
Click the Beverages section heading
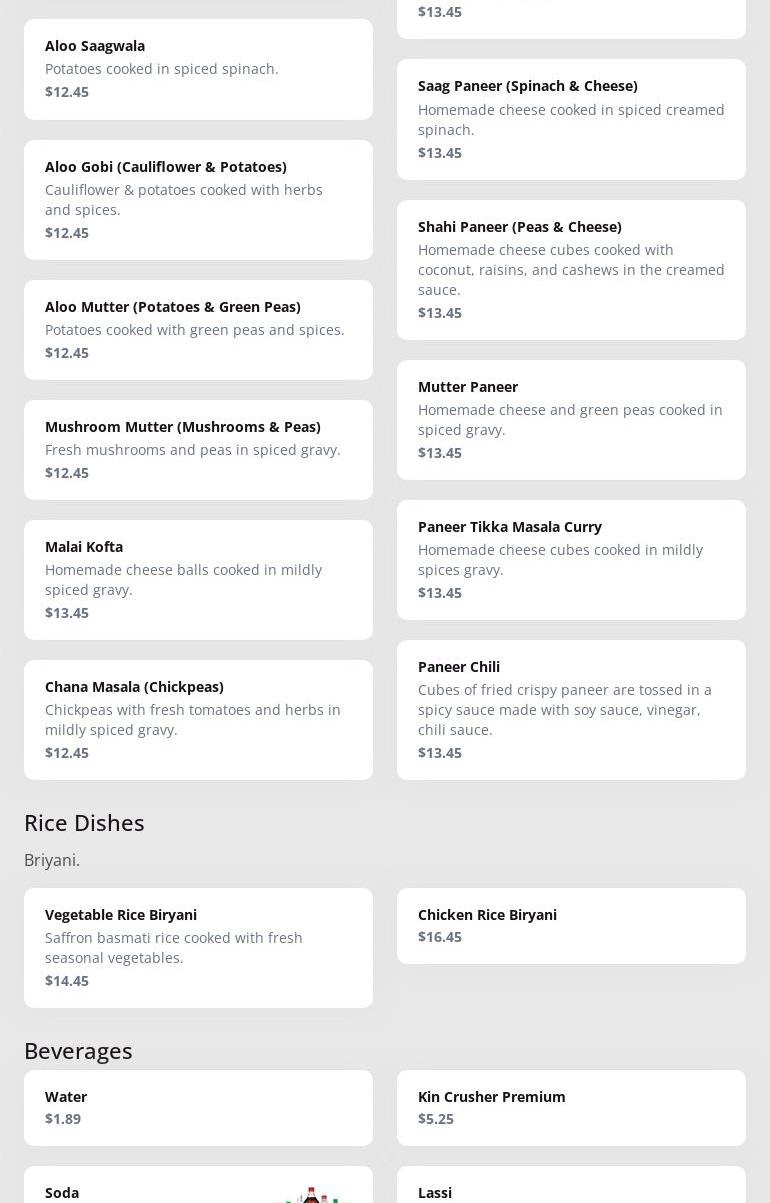pyautogui.click(x=78, y=1050)
